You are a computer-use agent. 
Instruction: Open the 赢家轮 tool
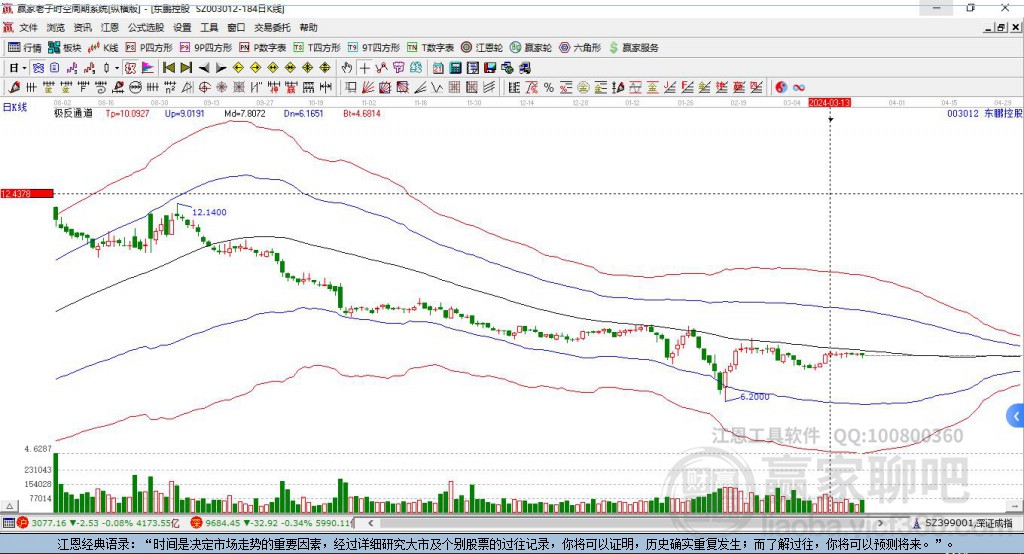click(x=530, y=48)
